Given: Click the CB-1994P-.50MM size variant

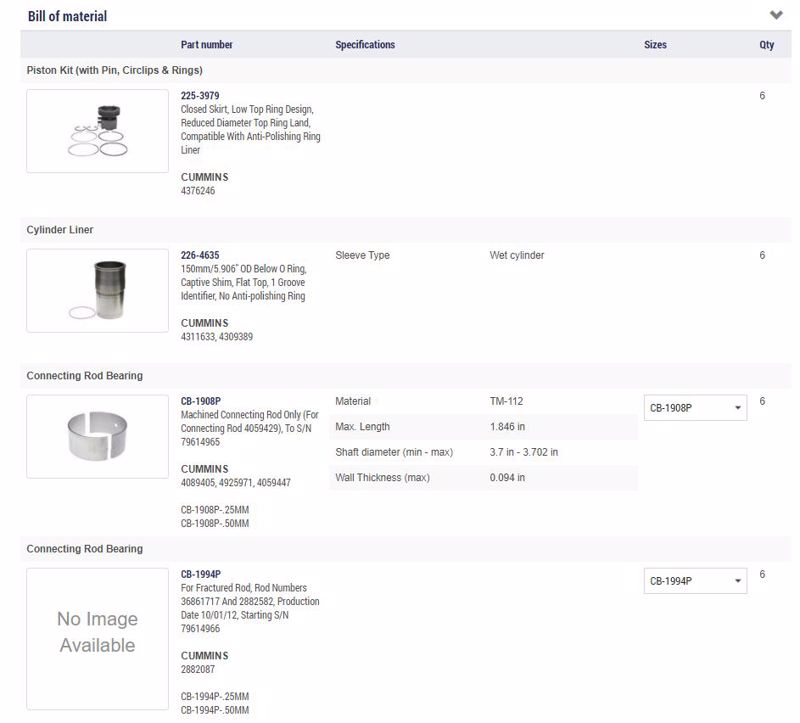Looking at the screenshot, I should coord(215,710).
